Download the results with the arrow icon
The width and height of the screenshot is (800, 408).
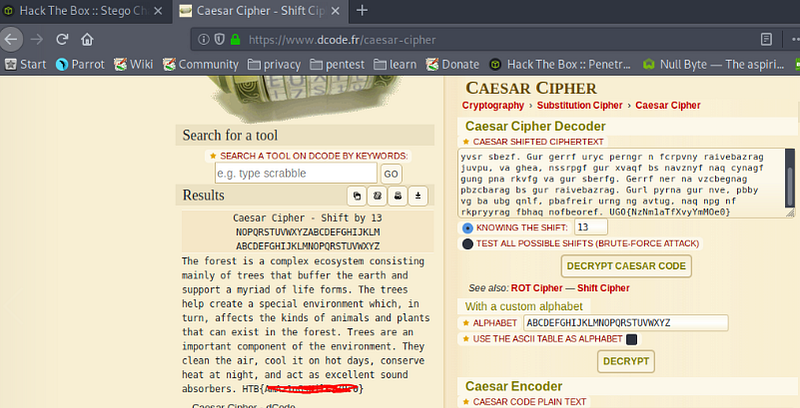click(x=418, y=196)
